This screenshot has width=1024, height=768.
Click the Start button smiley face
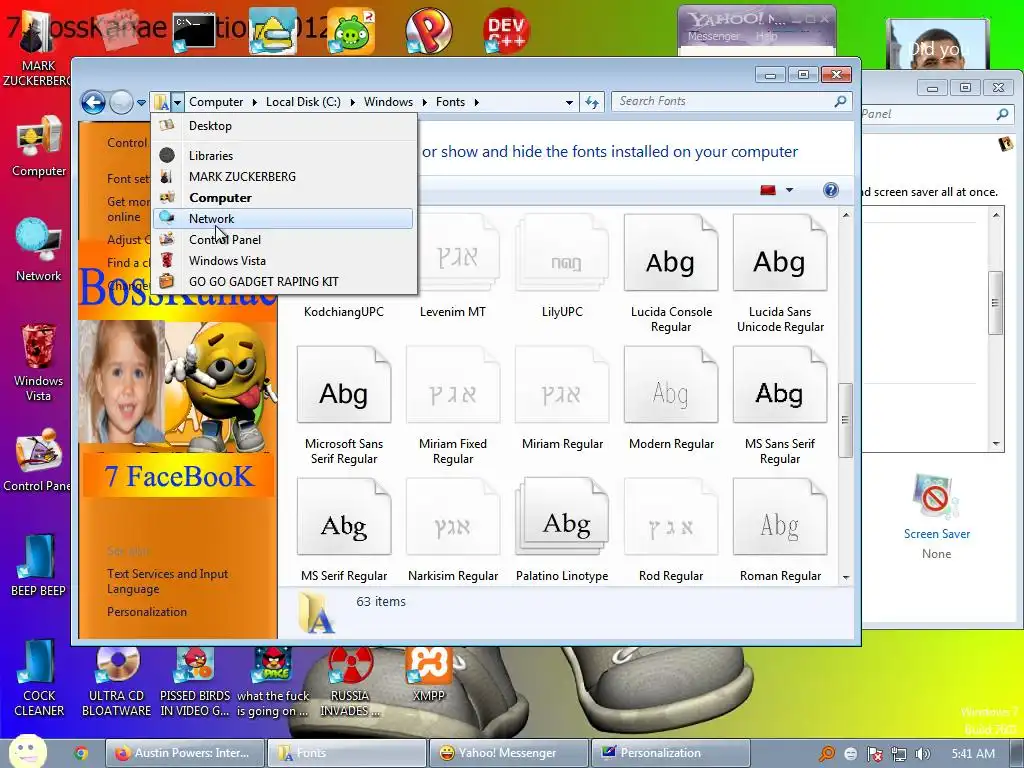click(x=27, y=751)
